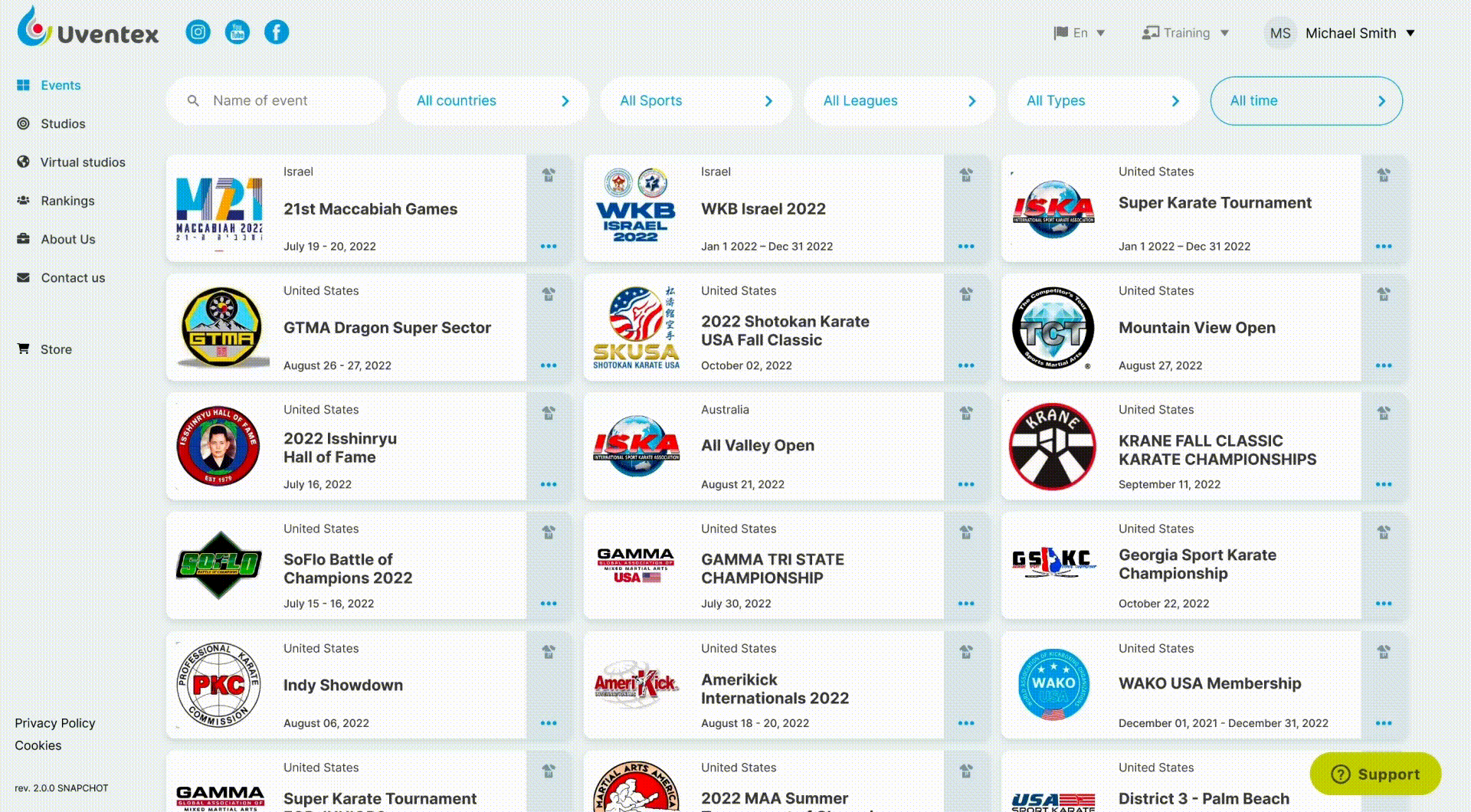Screen dimensions: 1471x812
Task: Click the 'Australia' country label
Action: pos(725,410)
